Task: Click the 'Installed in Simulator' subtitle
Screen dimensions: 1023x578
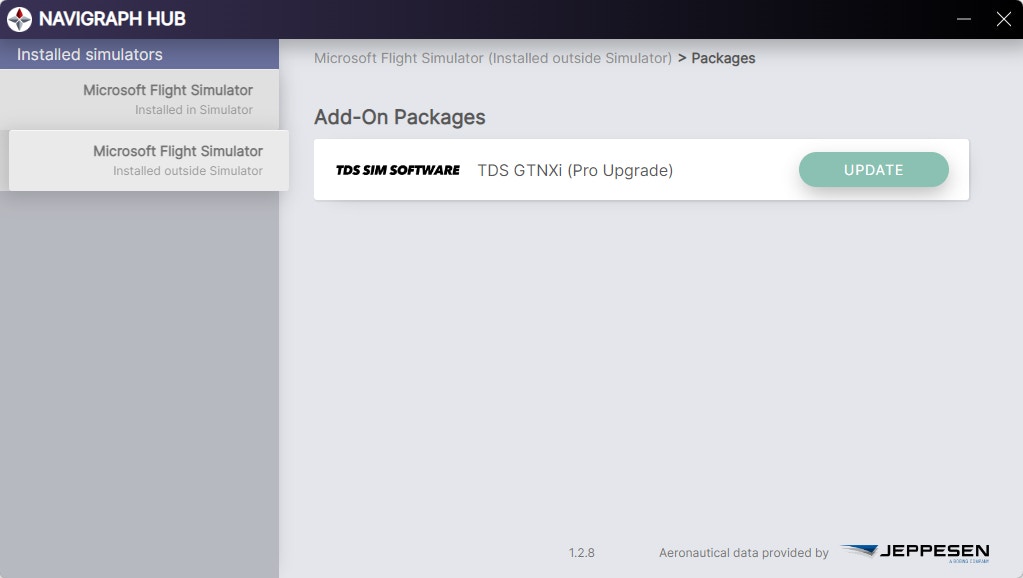Action: coord(194,110)
